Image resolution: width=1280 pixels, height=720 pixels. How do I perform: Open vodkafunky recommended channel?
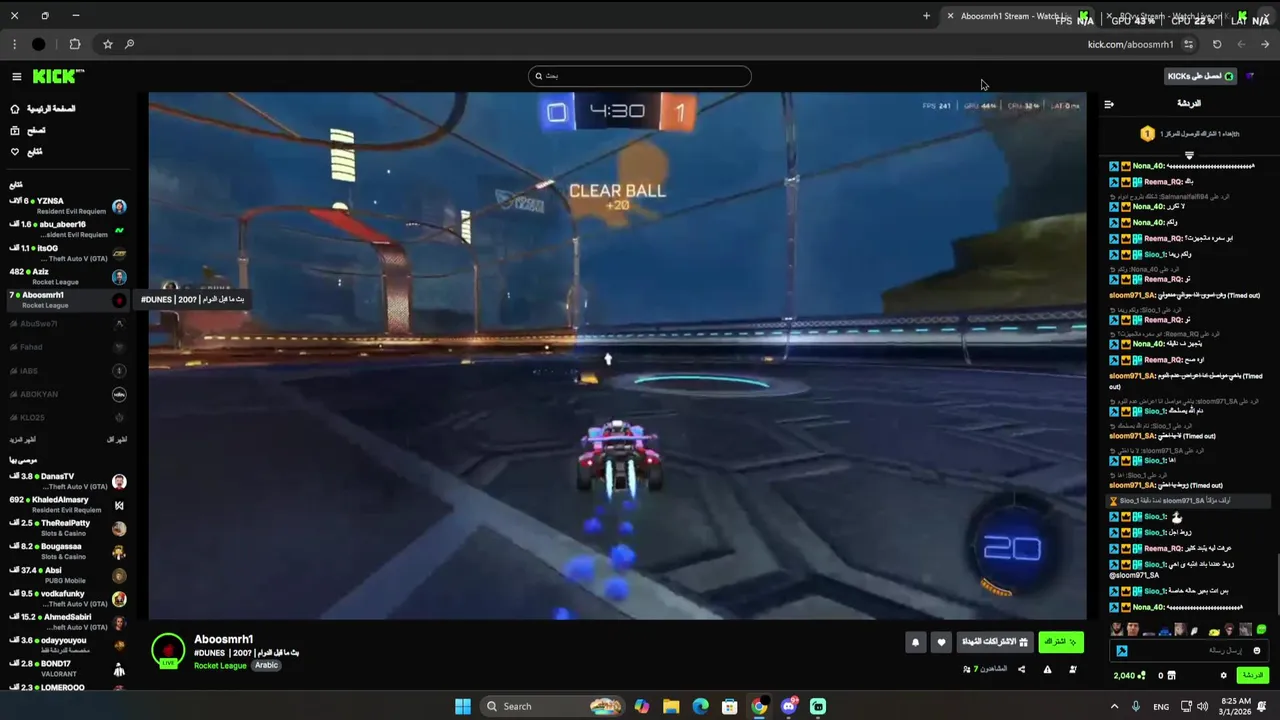click(x=68, y=598)
